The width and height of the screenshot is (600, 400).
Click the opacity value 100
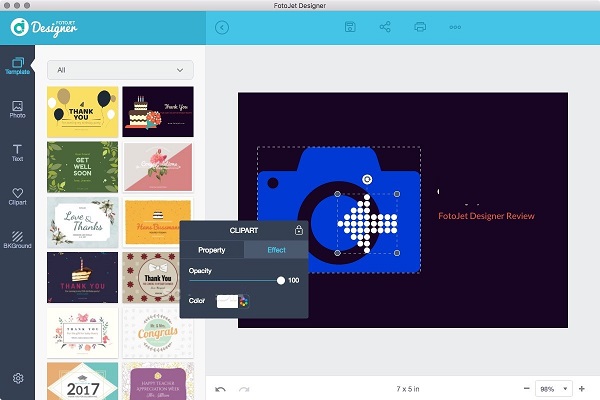click(293, 281)
